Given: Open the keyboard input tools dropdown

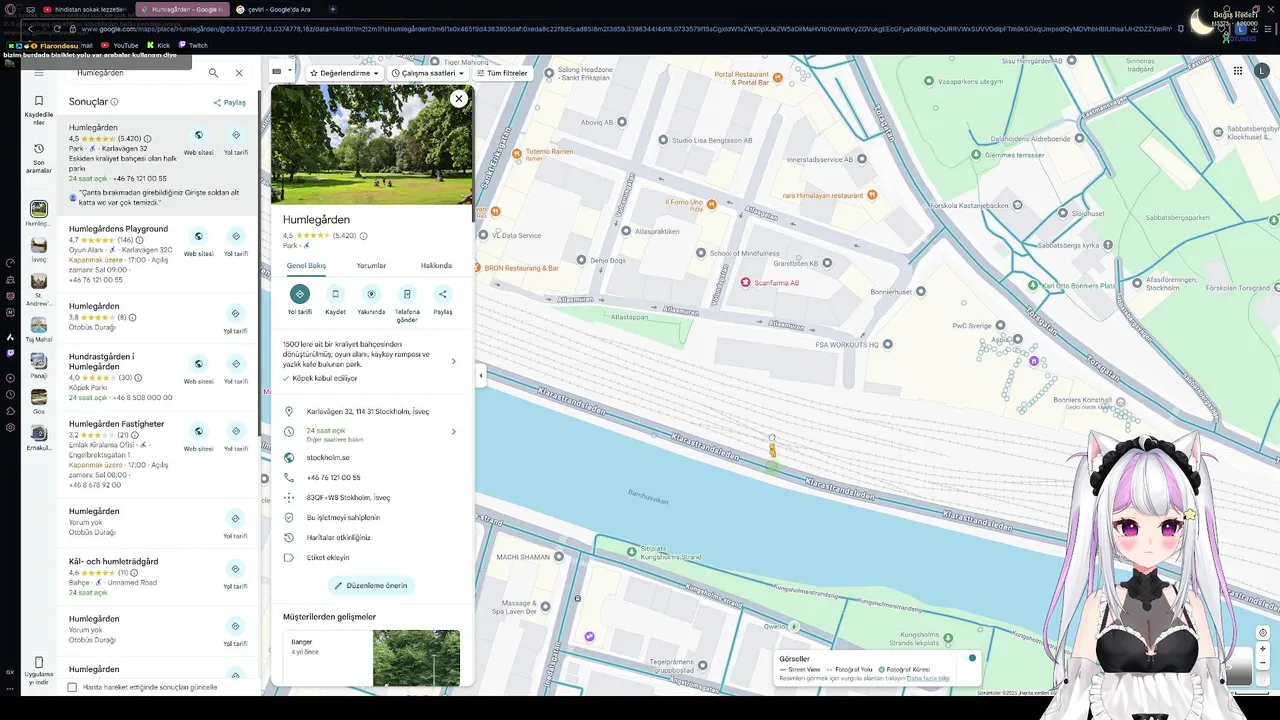Looking at the screenshot, I should coord(281,71).
